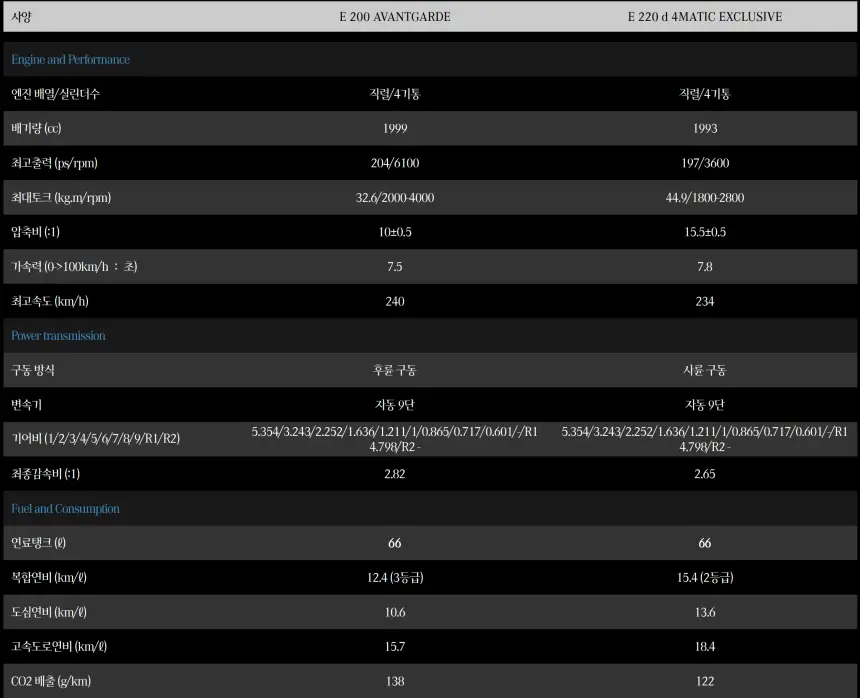Viewport: 860px width, 698px height.
Task: Click the city fuel economy 13.6
Action: pyautogui.click(x=705, y=612)
